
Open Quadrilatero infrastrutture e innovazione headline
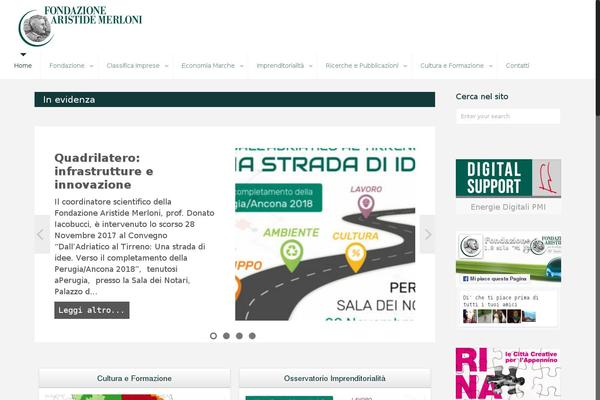(x=104, y=171)
